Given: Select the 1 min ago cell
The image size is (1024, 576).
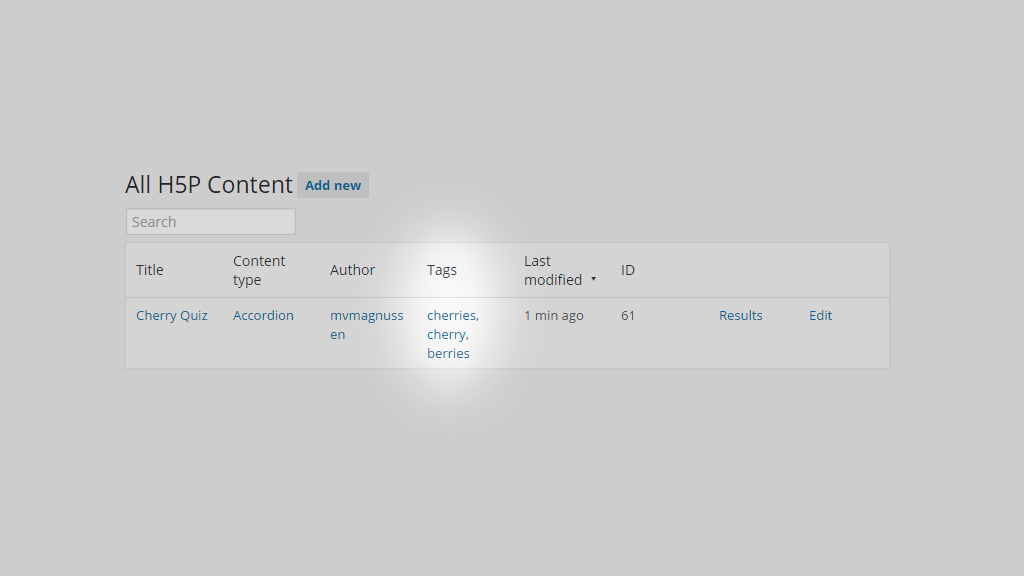Looking at the screenshot, I should [554, 315].
